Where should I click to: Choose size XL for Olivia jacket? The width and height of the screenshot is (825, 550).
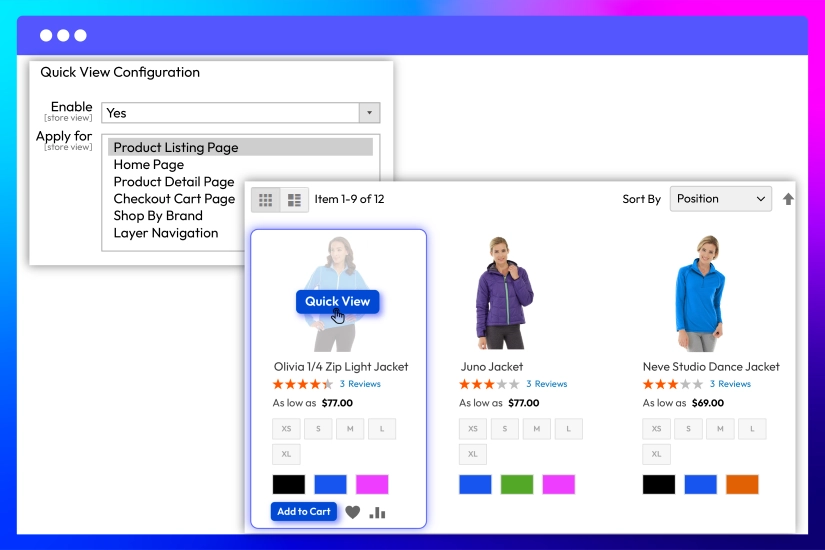coord(286,454)
